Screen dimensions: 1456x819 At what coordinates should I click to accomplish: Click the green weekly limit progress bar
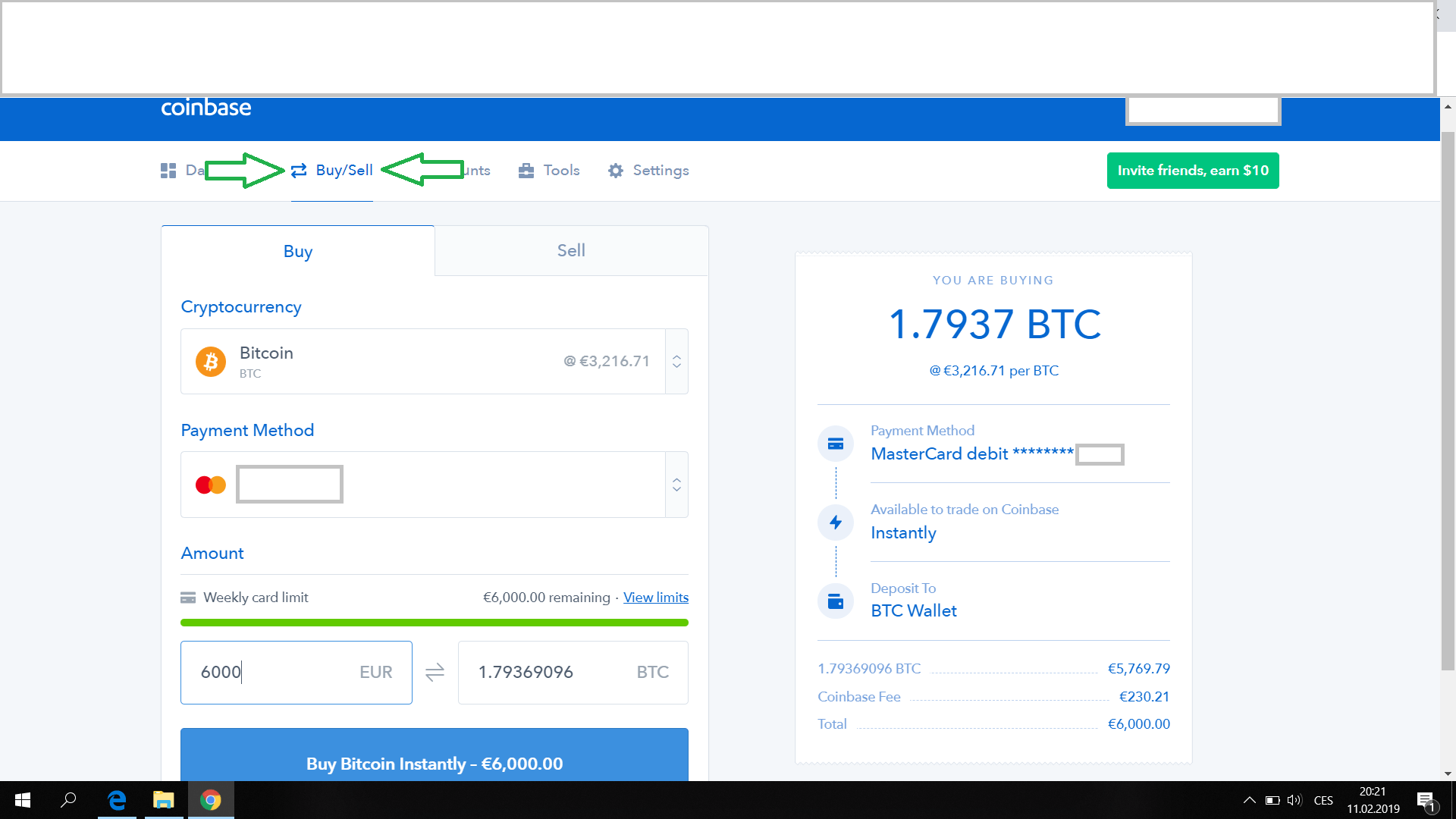point(435,623)
